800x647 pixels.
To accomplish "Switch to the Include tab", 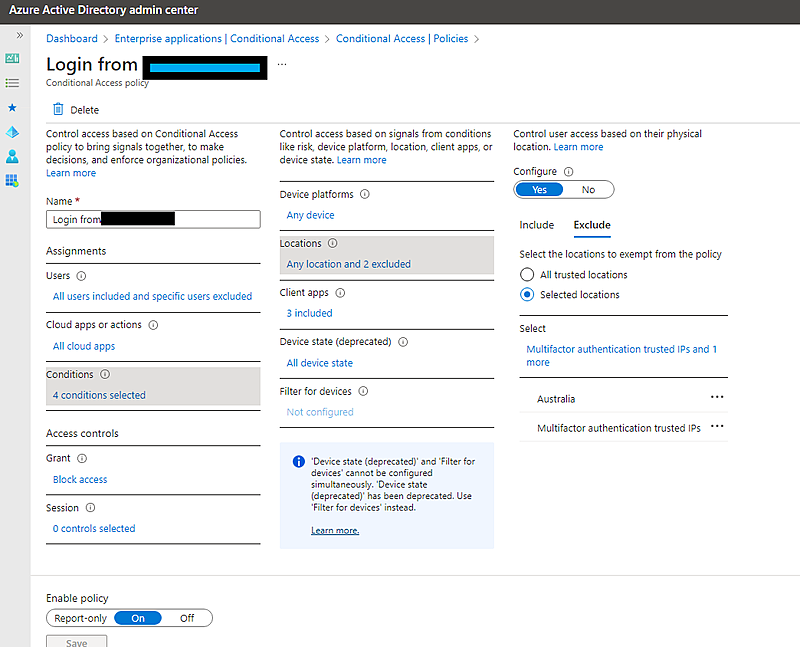I will tap(536, 225).
